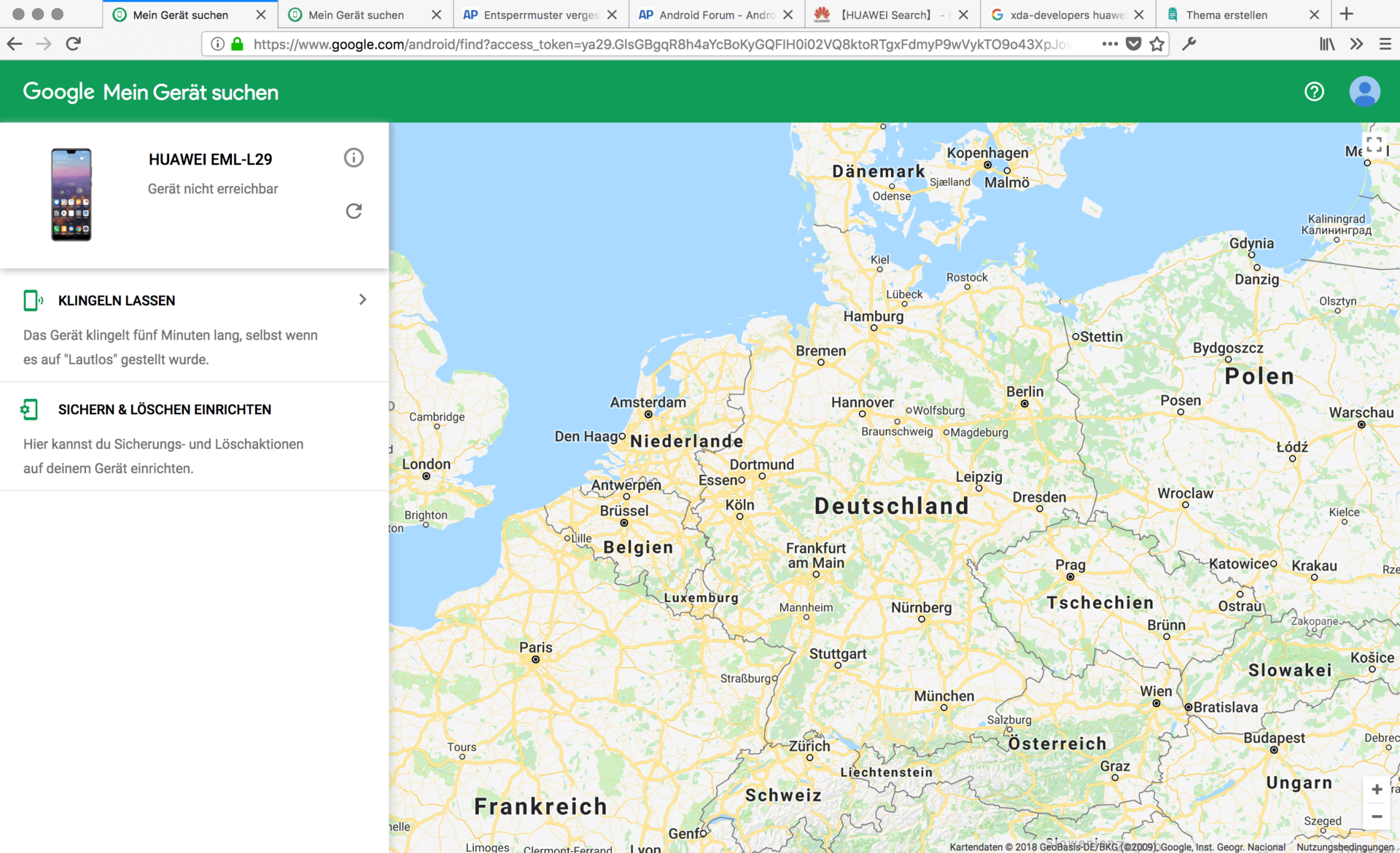This screenshot has width=1400, height=853.
Task: Open Nutzungsbedingungen link on map
Action: 1345,846
